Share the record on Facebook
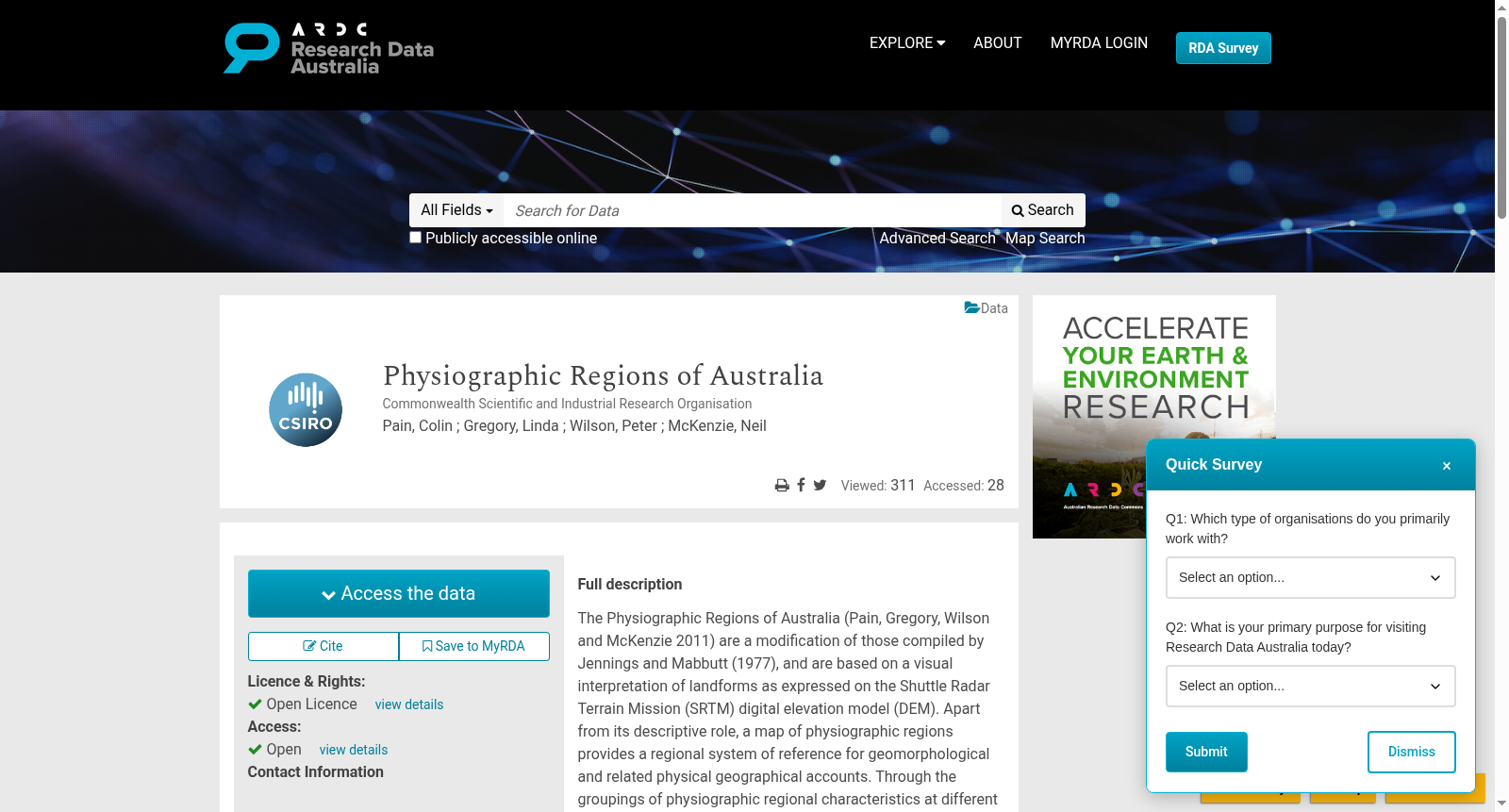 pos(801,485)
